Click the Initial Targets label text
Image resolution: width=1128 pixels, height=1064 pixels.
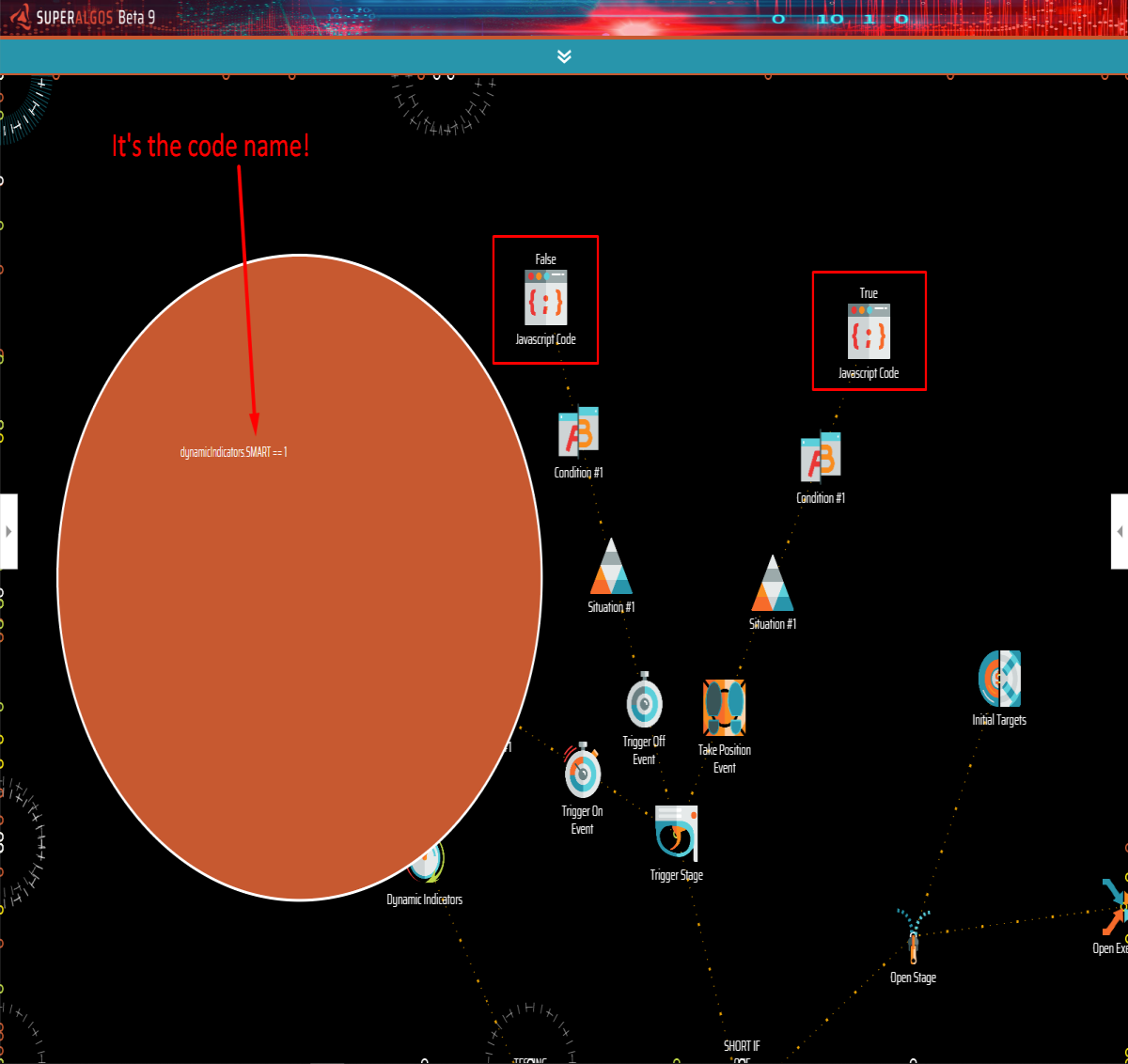pos(999,720)
